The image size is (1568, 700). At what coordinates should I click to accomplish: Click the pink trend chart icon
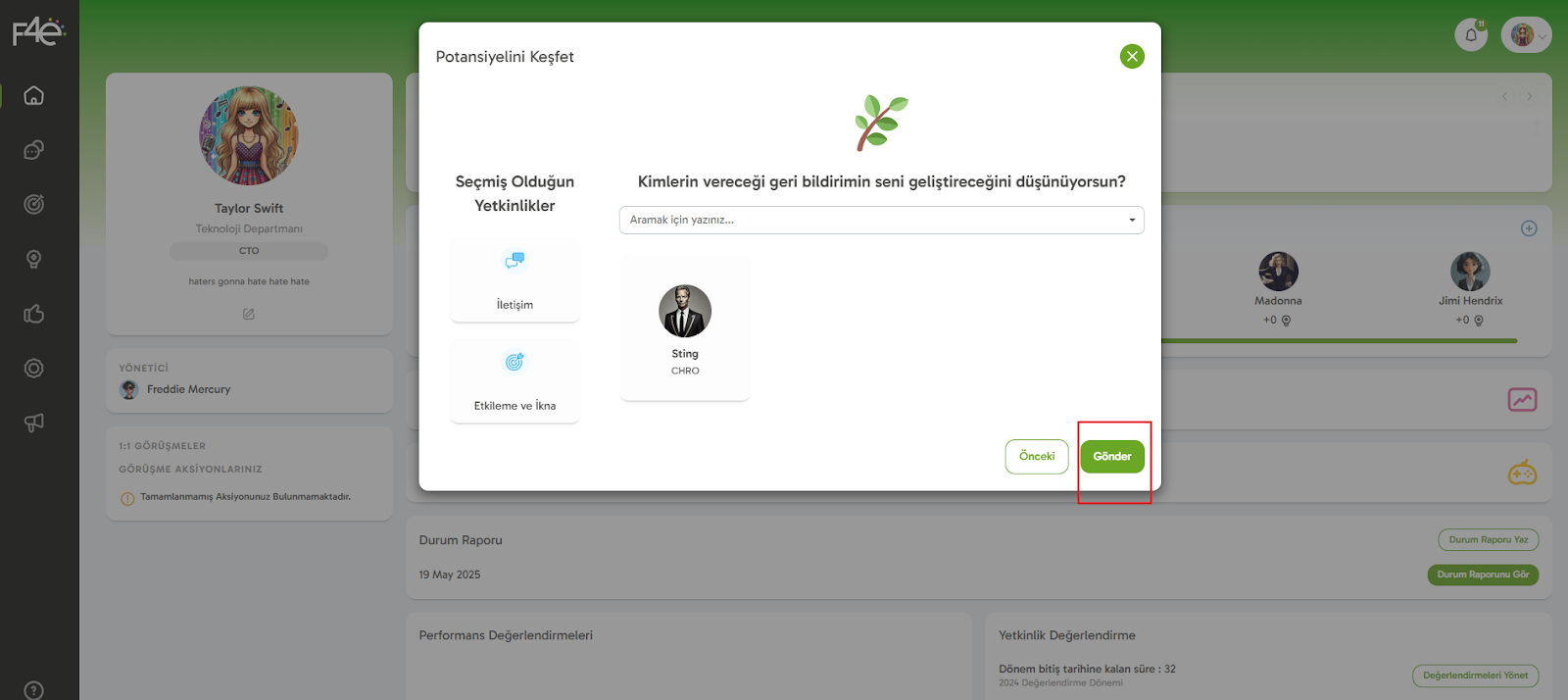point(1522,400)
